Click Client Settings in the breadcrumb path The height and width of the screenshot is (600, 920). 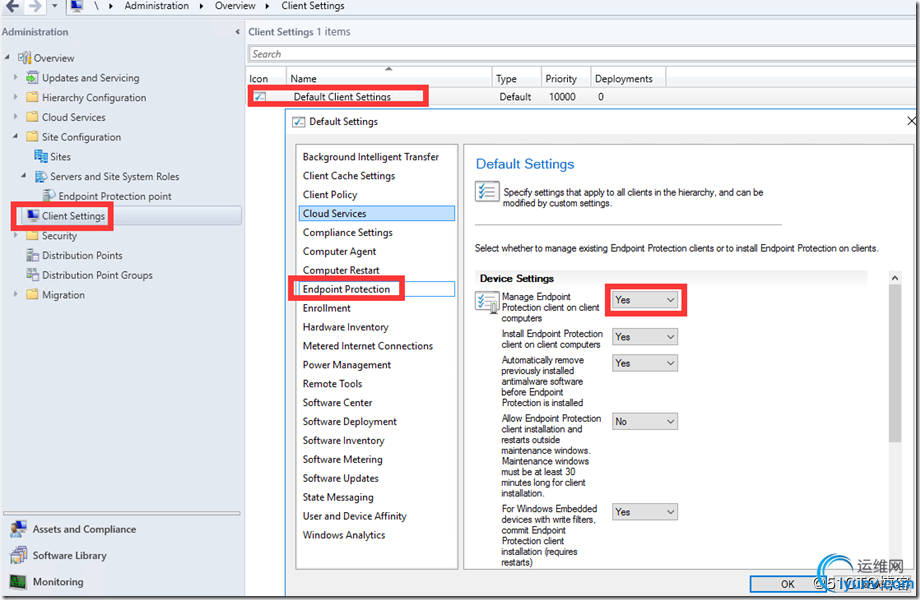coord(313,6)
